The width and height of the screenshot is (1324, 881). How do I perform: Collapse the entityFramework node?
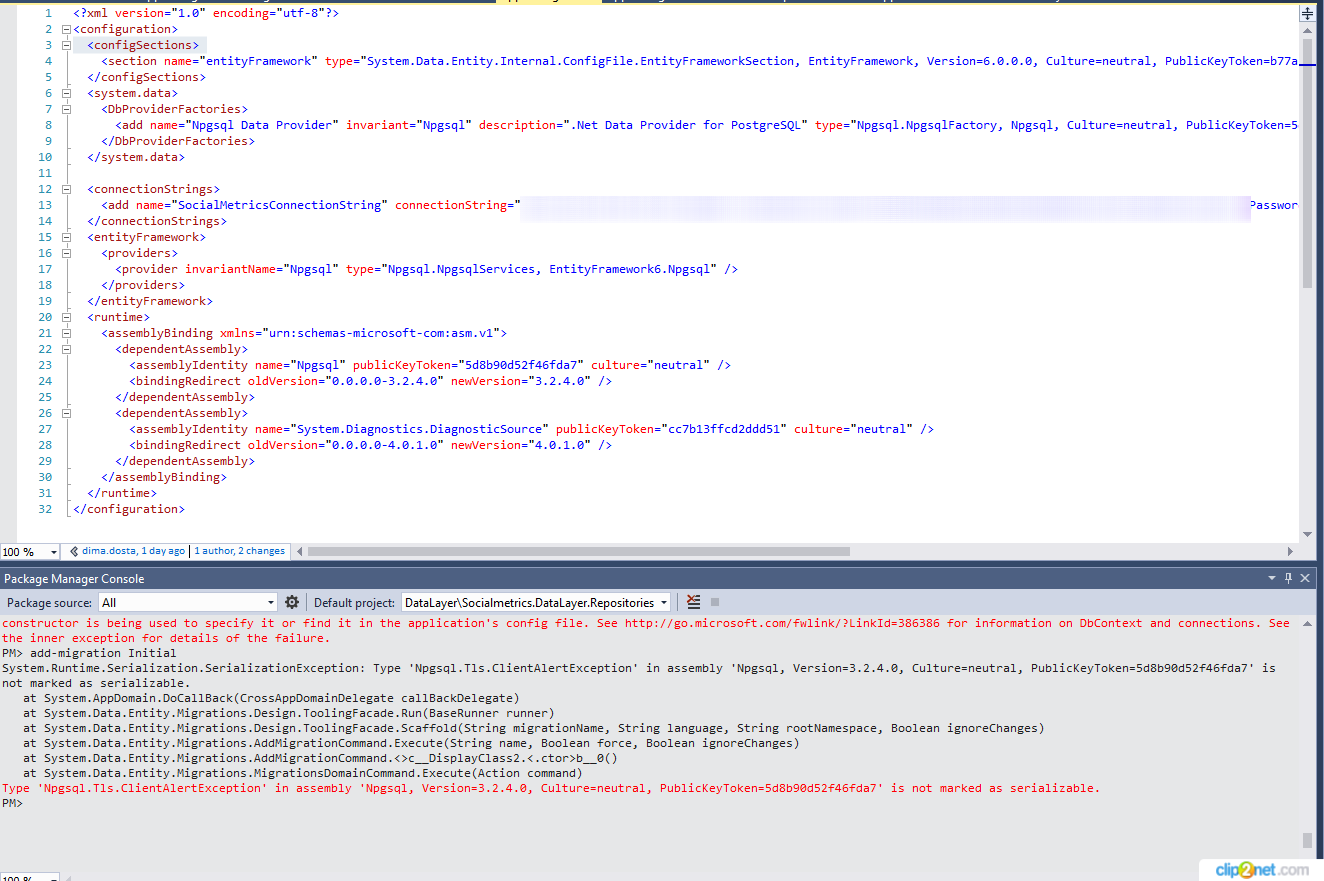[66, 237]
